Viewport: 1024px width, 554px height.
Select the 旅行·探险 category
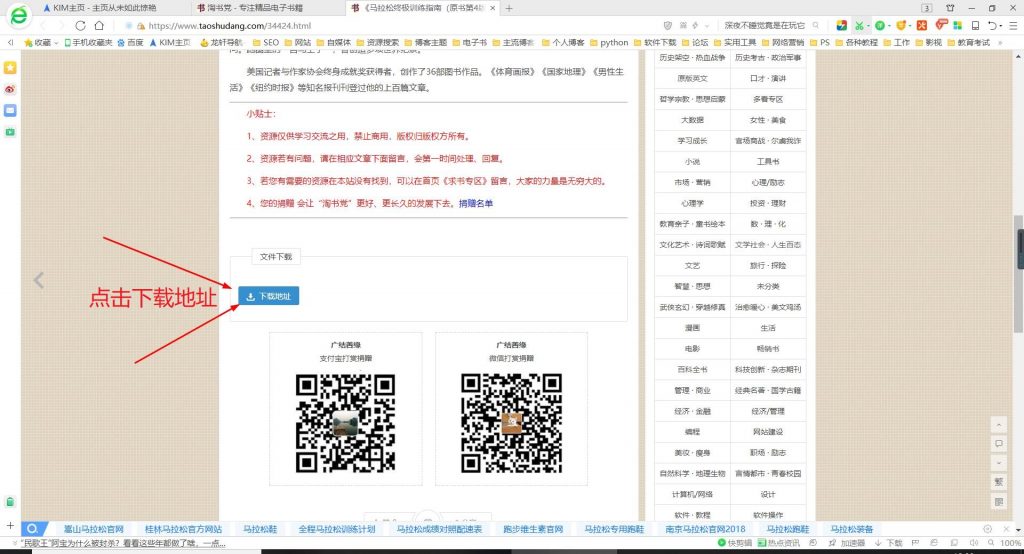coord(768,265)
